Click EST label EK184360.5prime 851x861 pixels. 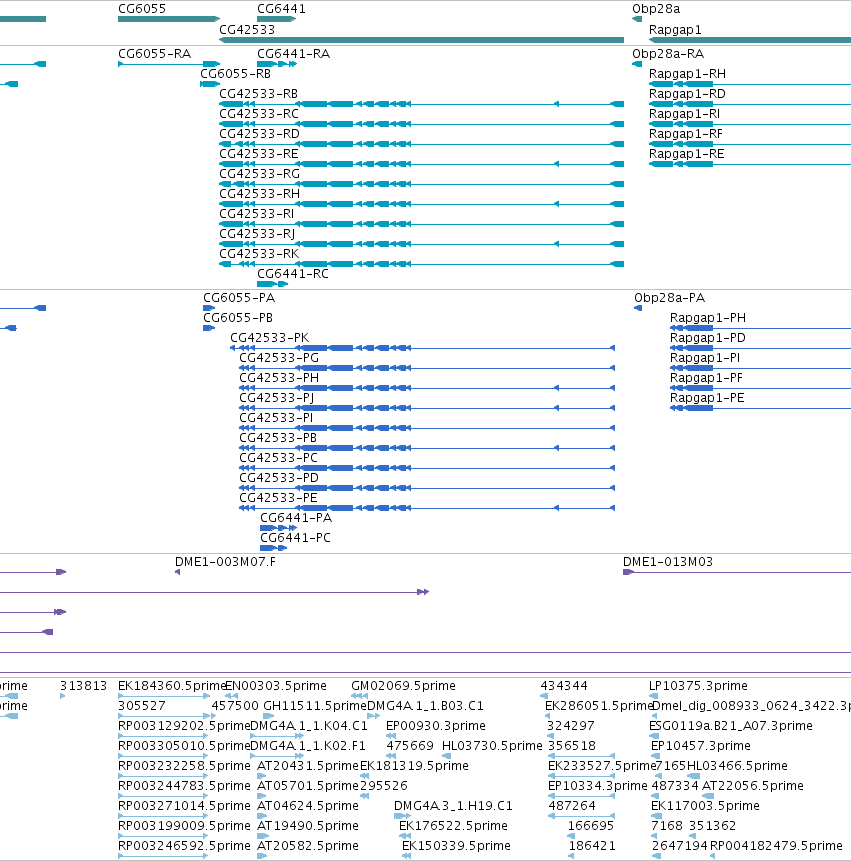click(172, 686)
